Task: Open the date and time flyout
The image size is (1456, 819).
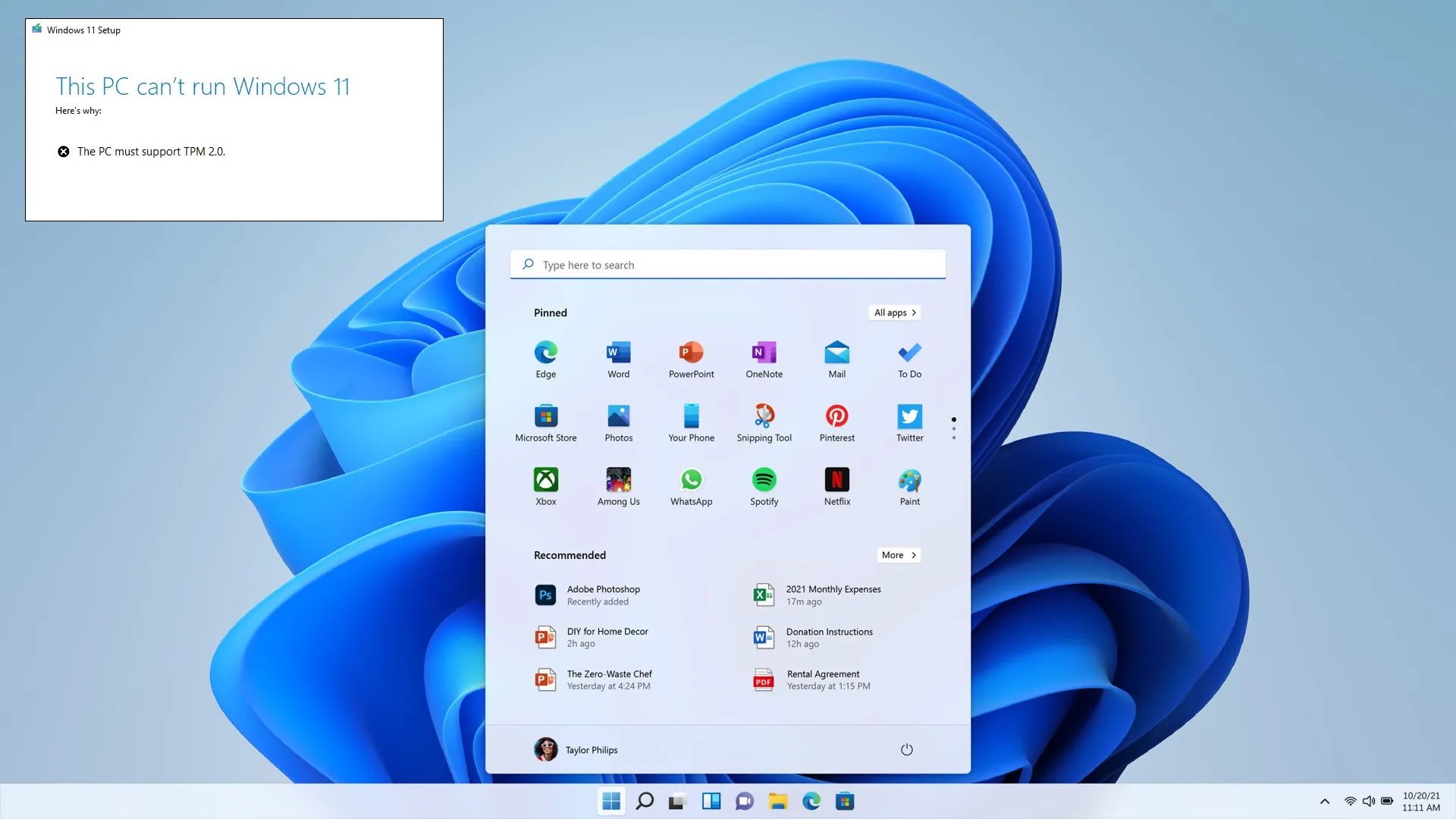Action: 1421,802
